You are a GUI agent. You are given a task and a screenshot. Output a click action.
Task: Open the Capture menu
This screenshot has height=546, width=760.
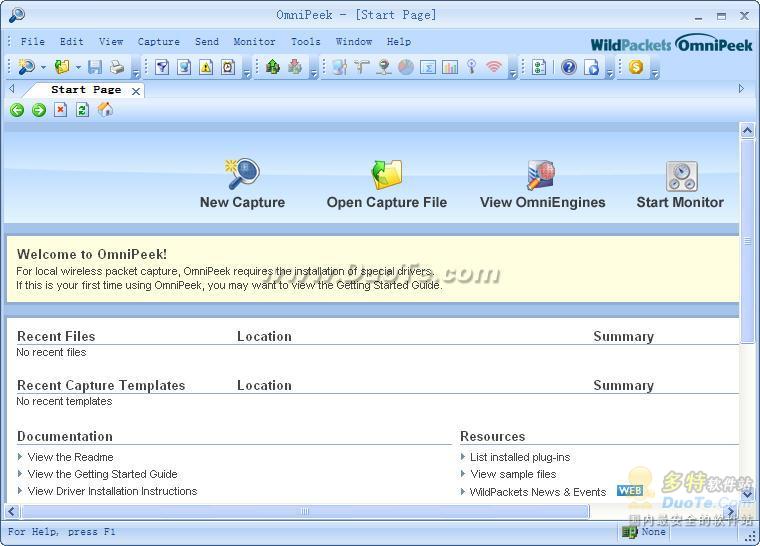pos(158,42)
